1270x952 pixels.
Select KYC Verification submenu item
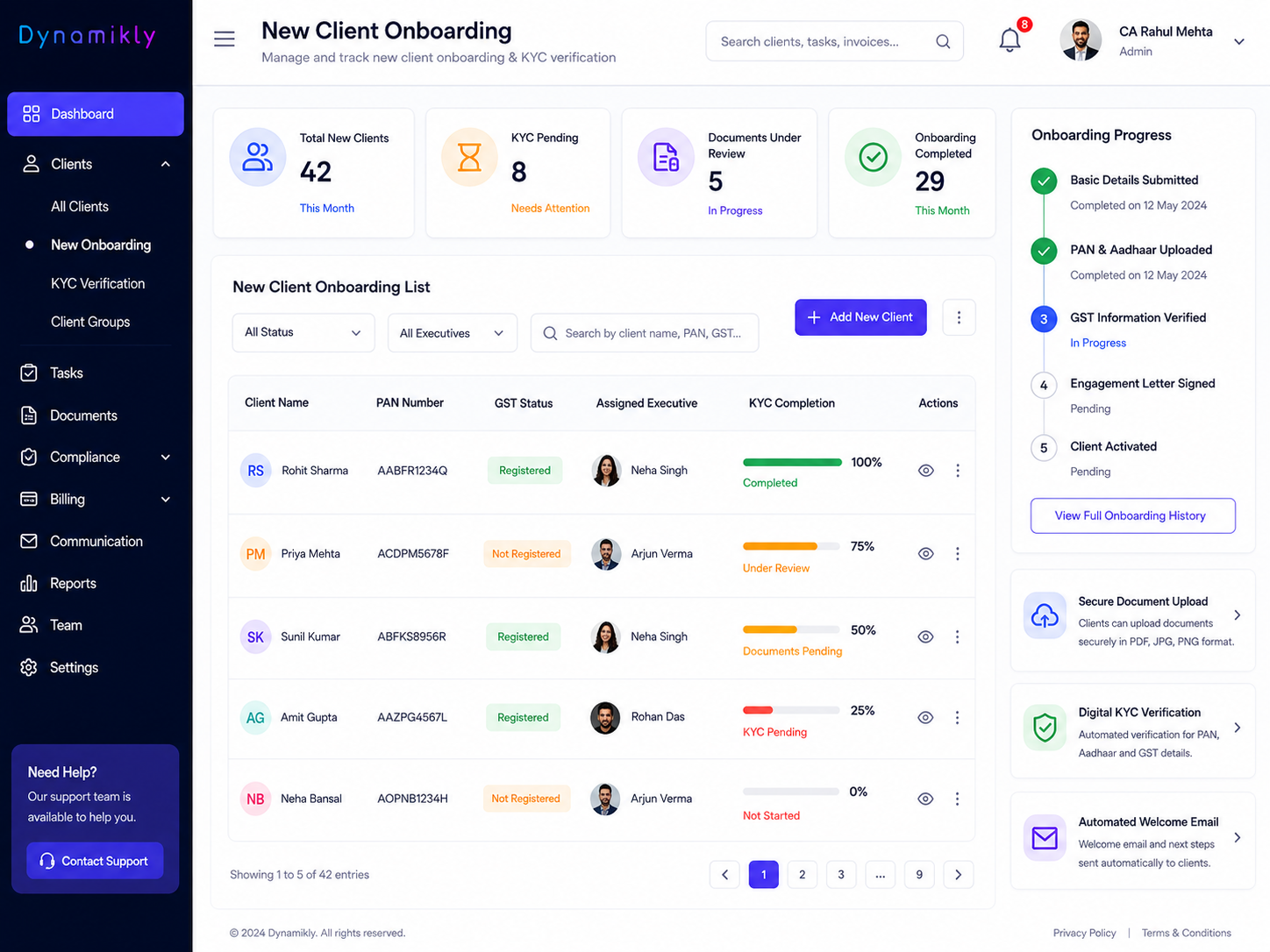coord(97,284)
